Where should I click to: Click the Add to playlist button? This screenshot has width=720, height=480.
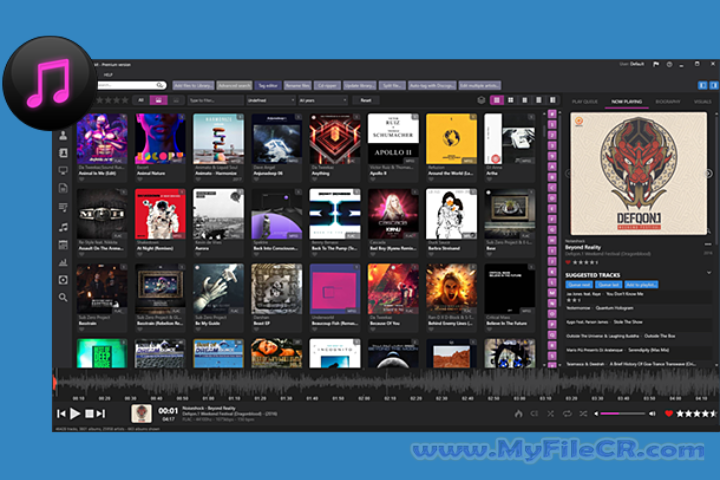[641, 285]
